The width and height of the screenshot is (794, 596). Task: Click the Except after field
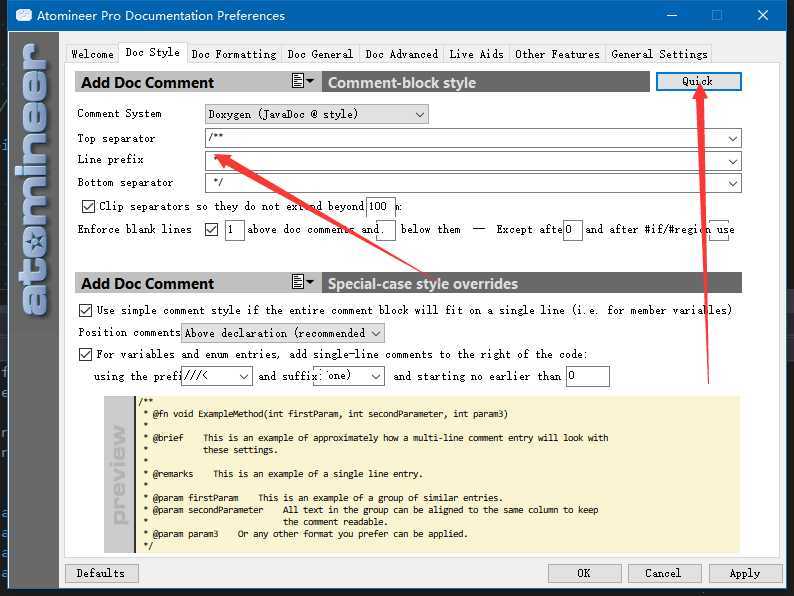[x=573, y=230]
